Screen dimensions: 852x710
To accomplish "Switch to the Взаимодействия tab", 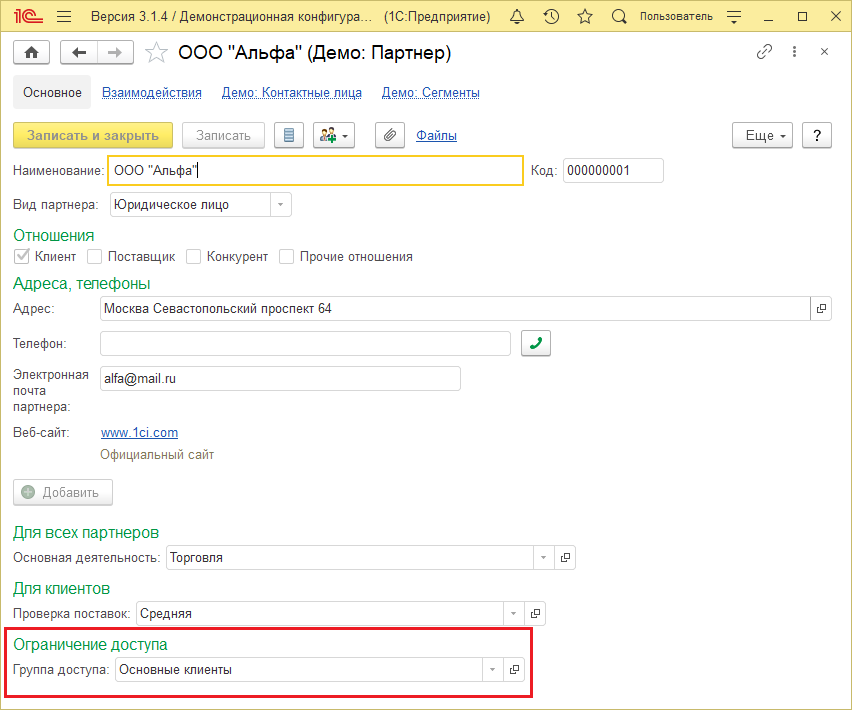I will point(152,93).
